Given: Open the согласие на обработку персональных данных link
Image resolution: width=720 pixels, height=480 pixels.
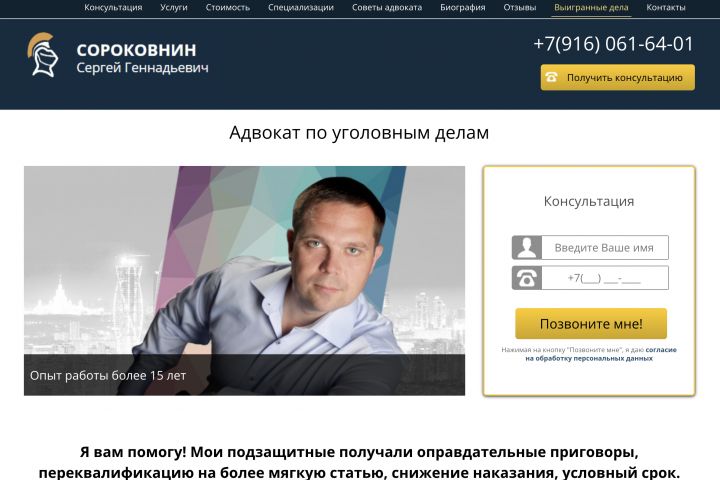Looking at the screenshot, I should [x=602, y=354].
